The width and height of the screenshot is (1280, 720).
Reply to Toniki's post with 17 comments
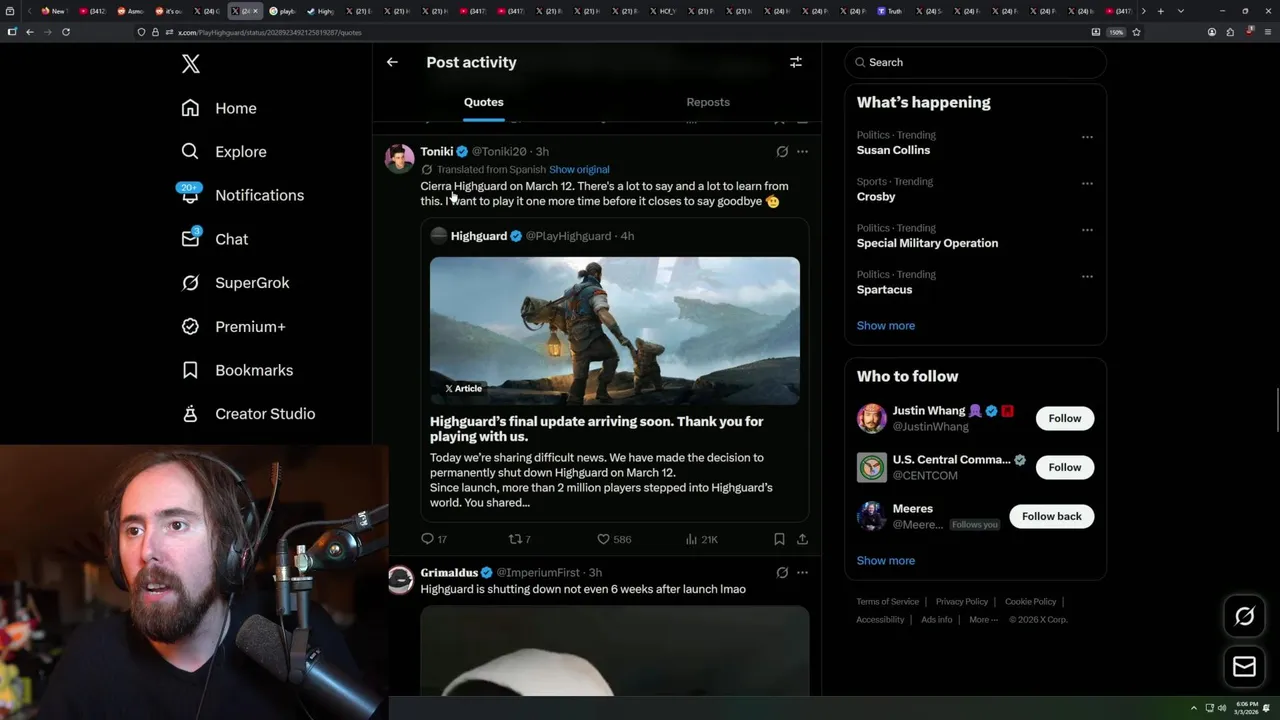click(x=434, y=539)
